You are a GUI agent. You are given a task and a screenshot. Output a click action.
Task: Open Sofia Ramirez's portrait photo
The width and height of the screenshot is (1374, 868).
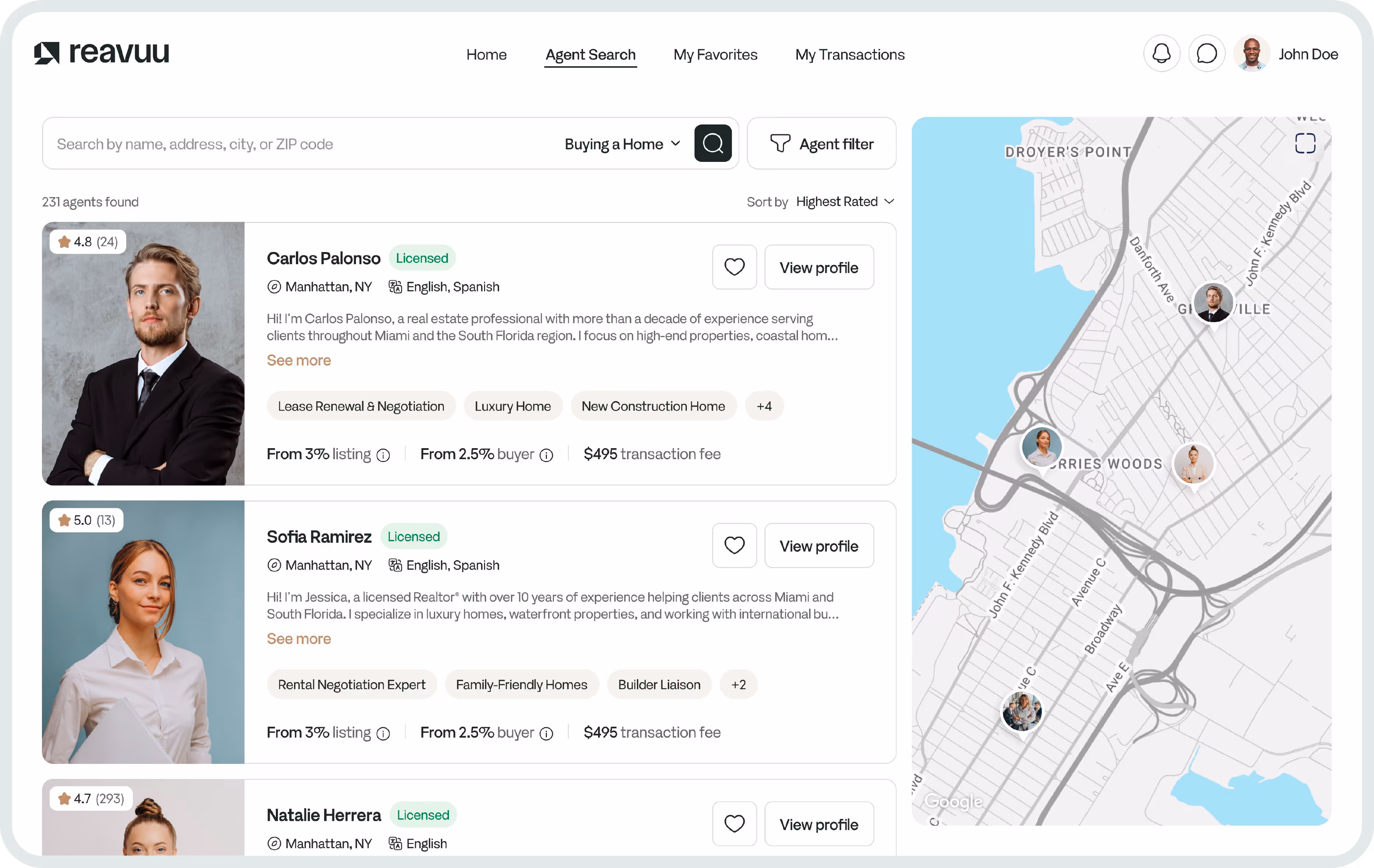point(143,632)
